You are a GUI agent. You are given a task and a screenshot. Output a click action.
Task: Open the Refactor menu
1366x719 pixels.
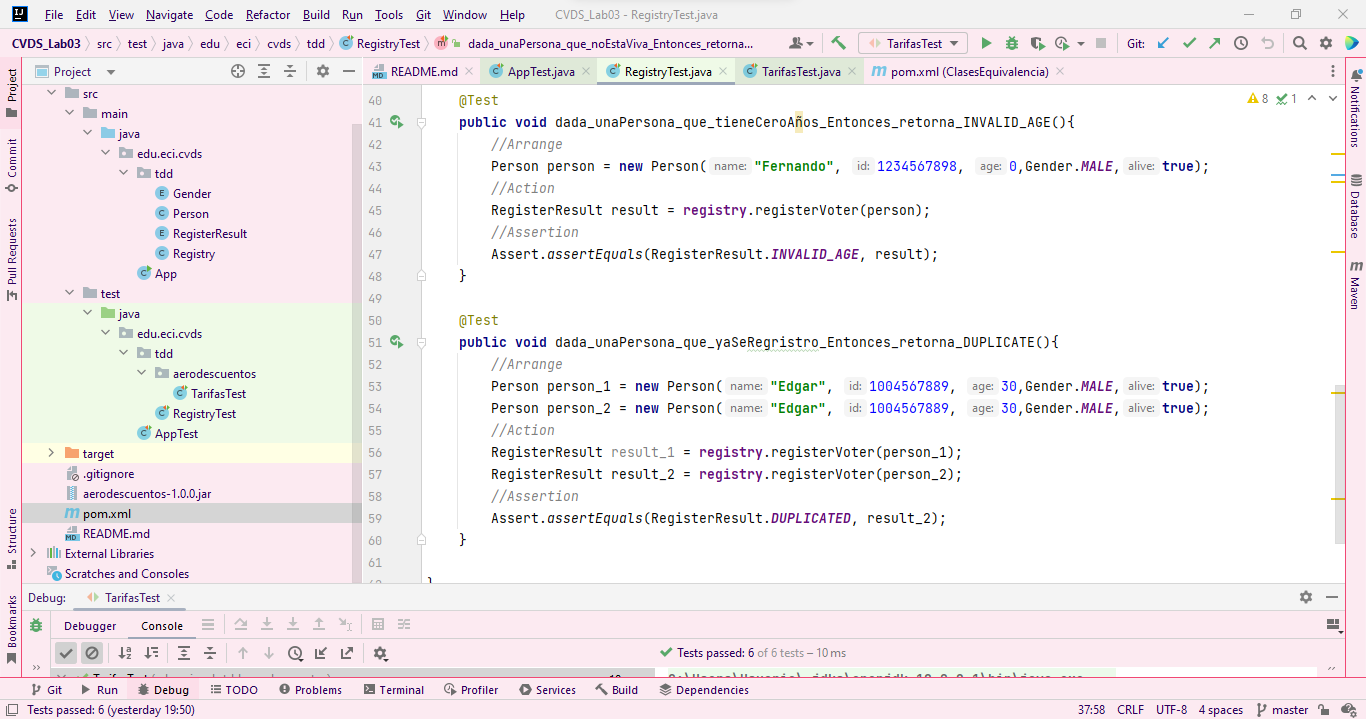pyautogui.click(x=268, y=15)
